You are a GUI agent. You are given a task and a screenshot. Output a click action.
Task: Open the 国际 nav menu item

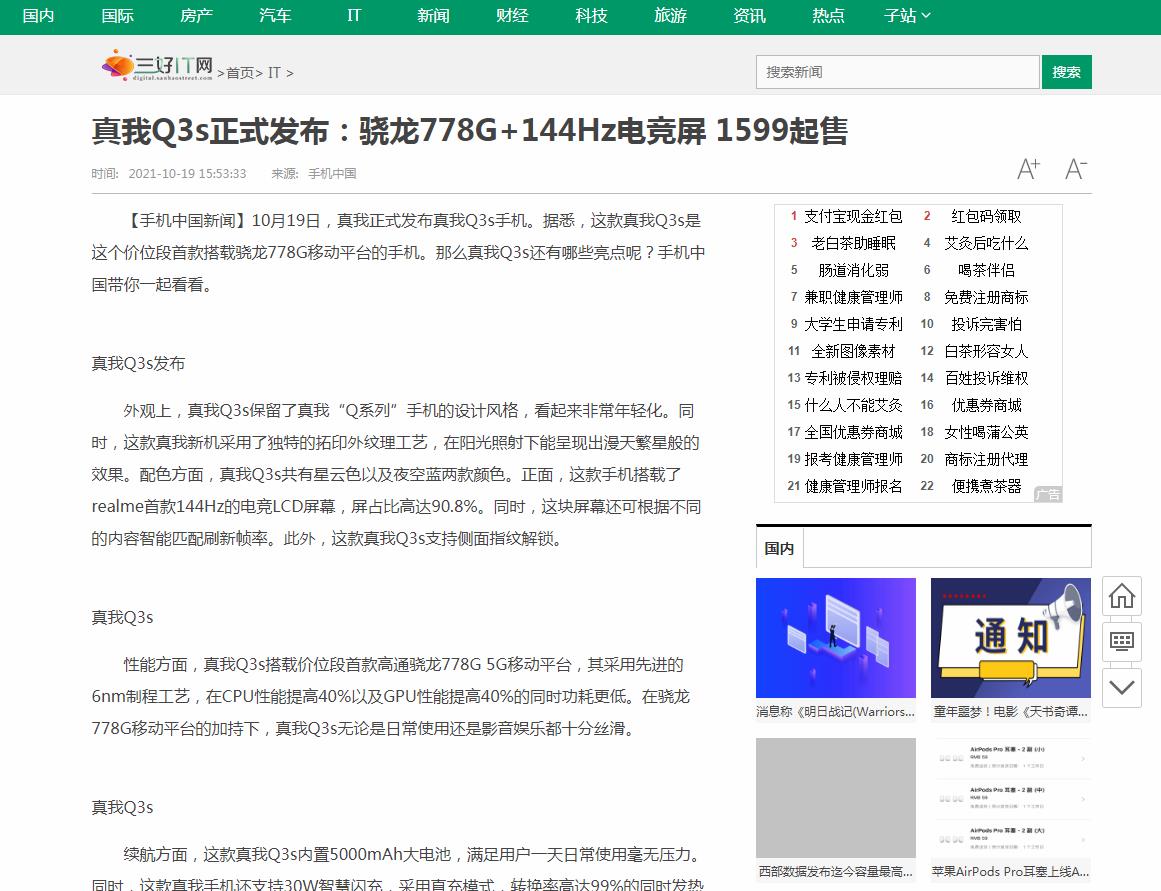(118, 16)
